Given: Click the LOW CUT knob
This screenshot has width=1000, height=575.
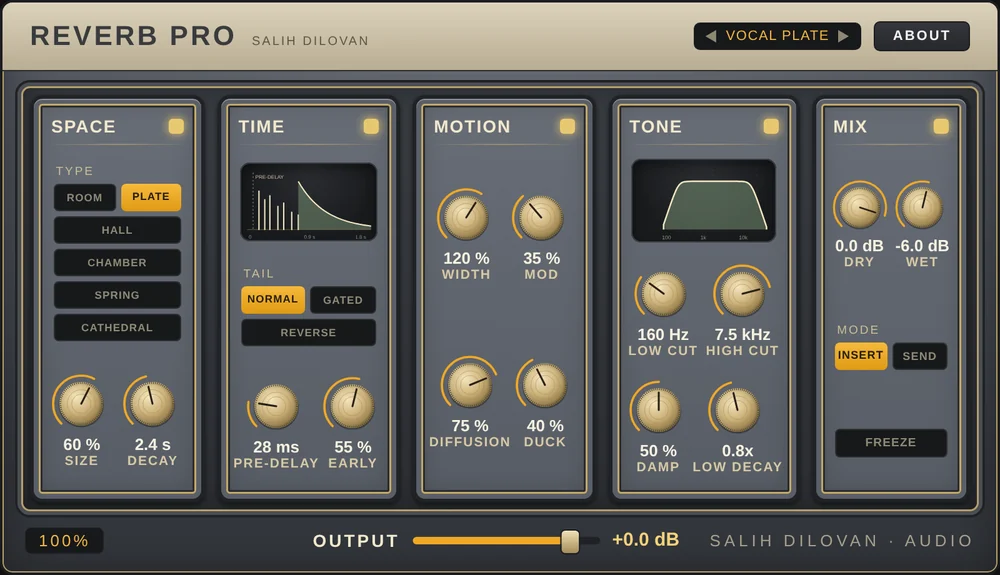Looking at the screenshot, I should pos(663,294).
